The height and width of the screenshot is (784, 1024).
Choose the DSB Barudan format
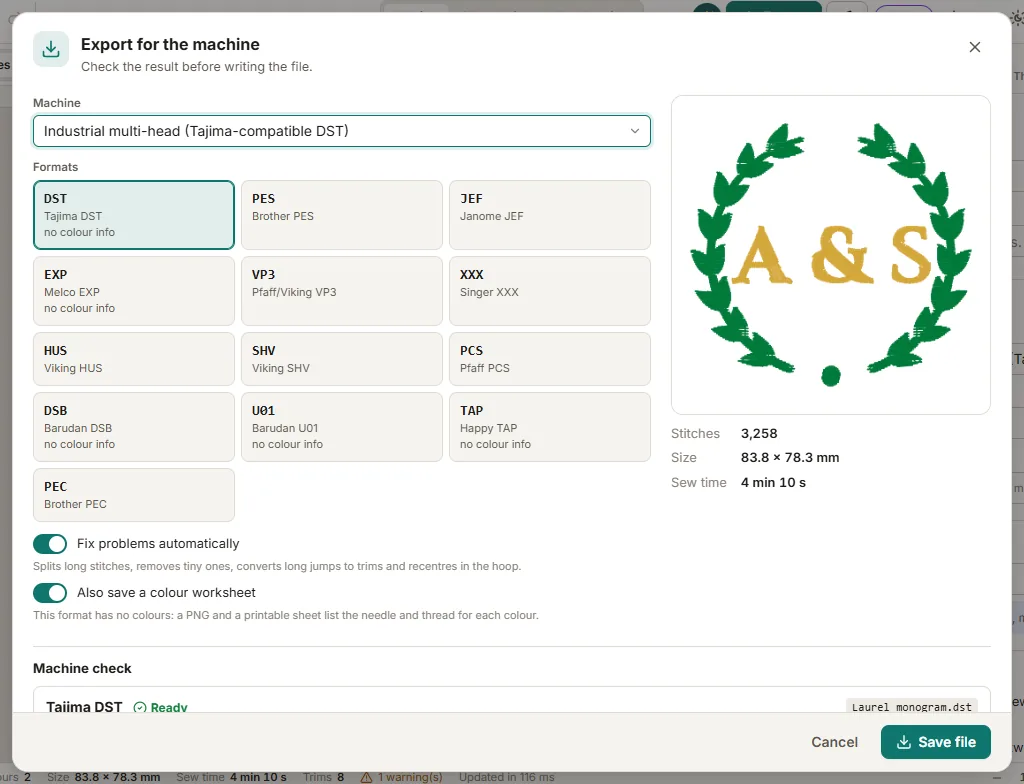pos(134,427)
